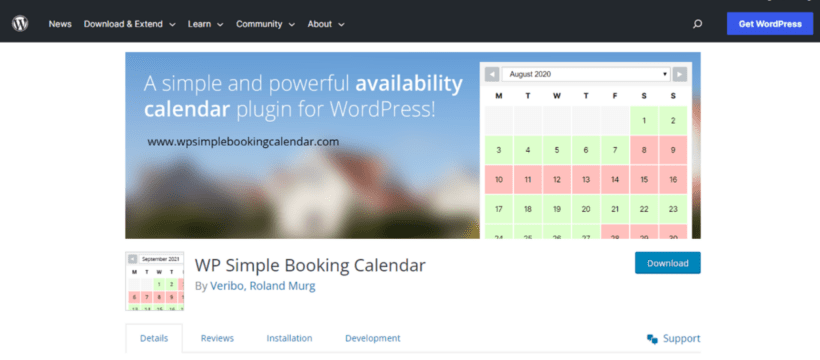Click the WordPress logo icon
Image resolution: width=820 pixels, height=360 pixels.
[20, 24]
